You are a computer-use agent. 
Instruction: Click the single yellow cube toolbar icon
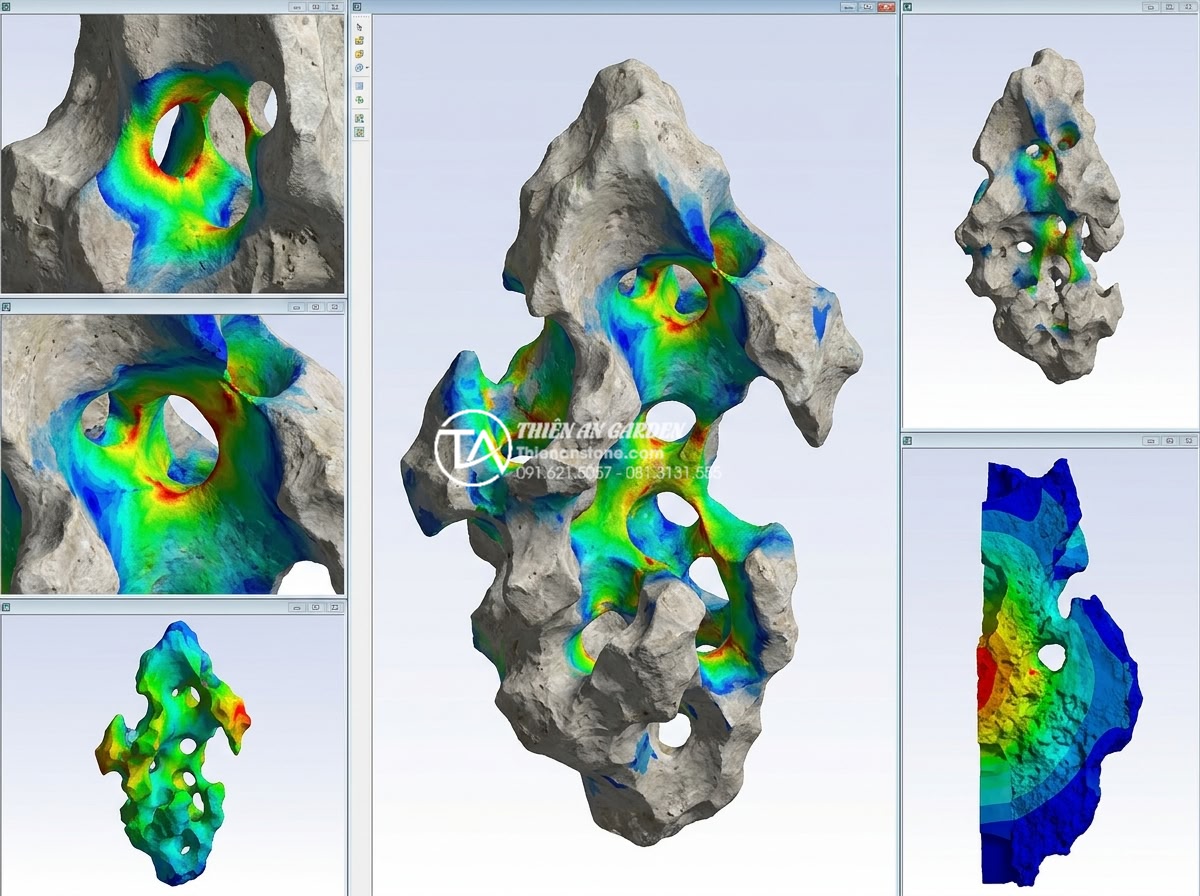pyautogui.click(x=359, y=54)
